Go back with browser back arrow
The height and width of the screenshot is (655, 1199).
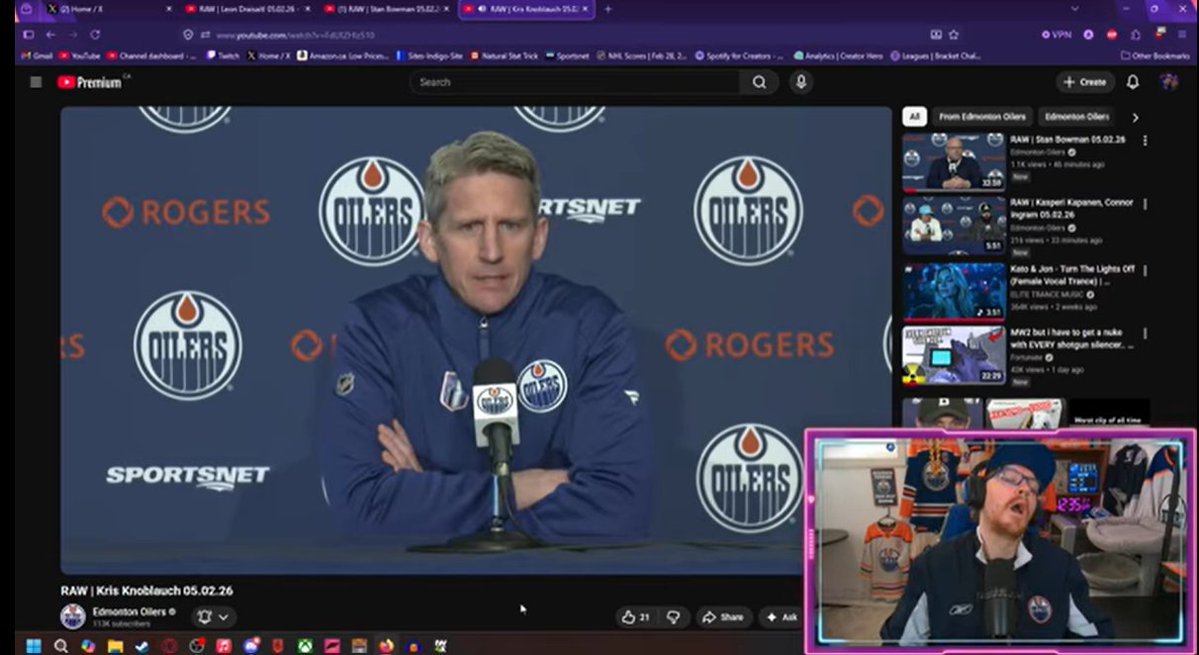[50, 34]
